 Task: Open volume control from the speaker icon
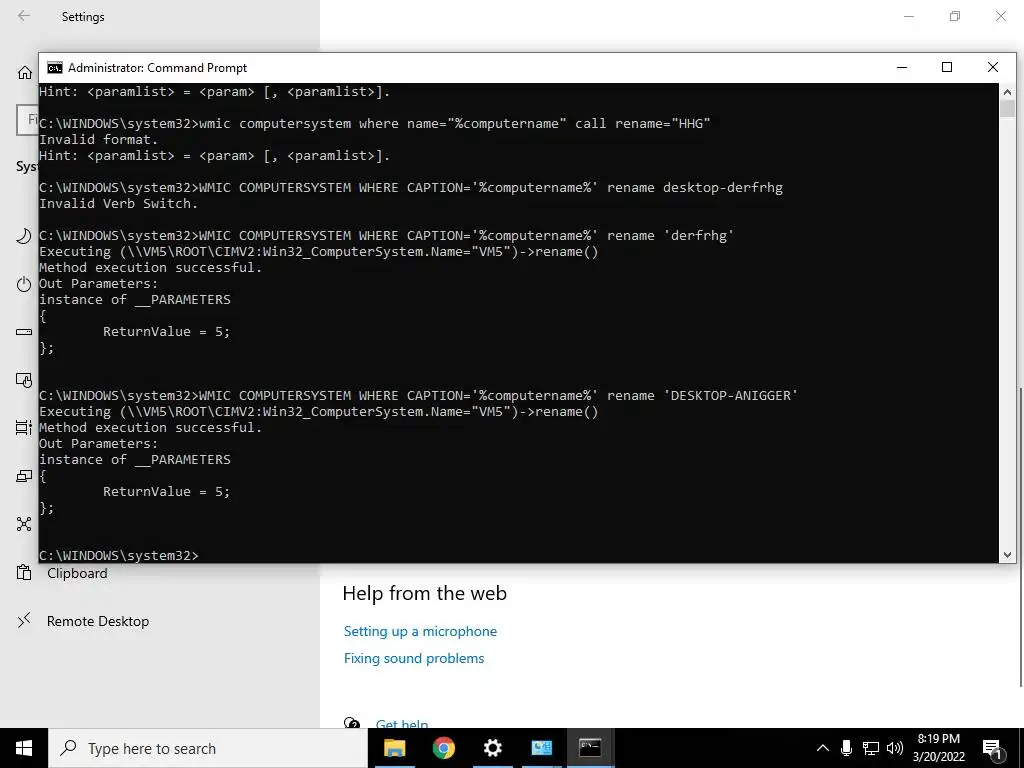[x=895, y=748]
